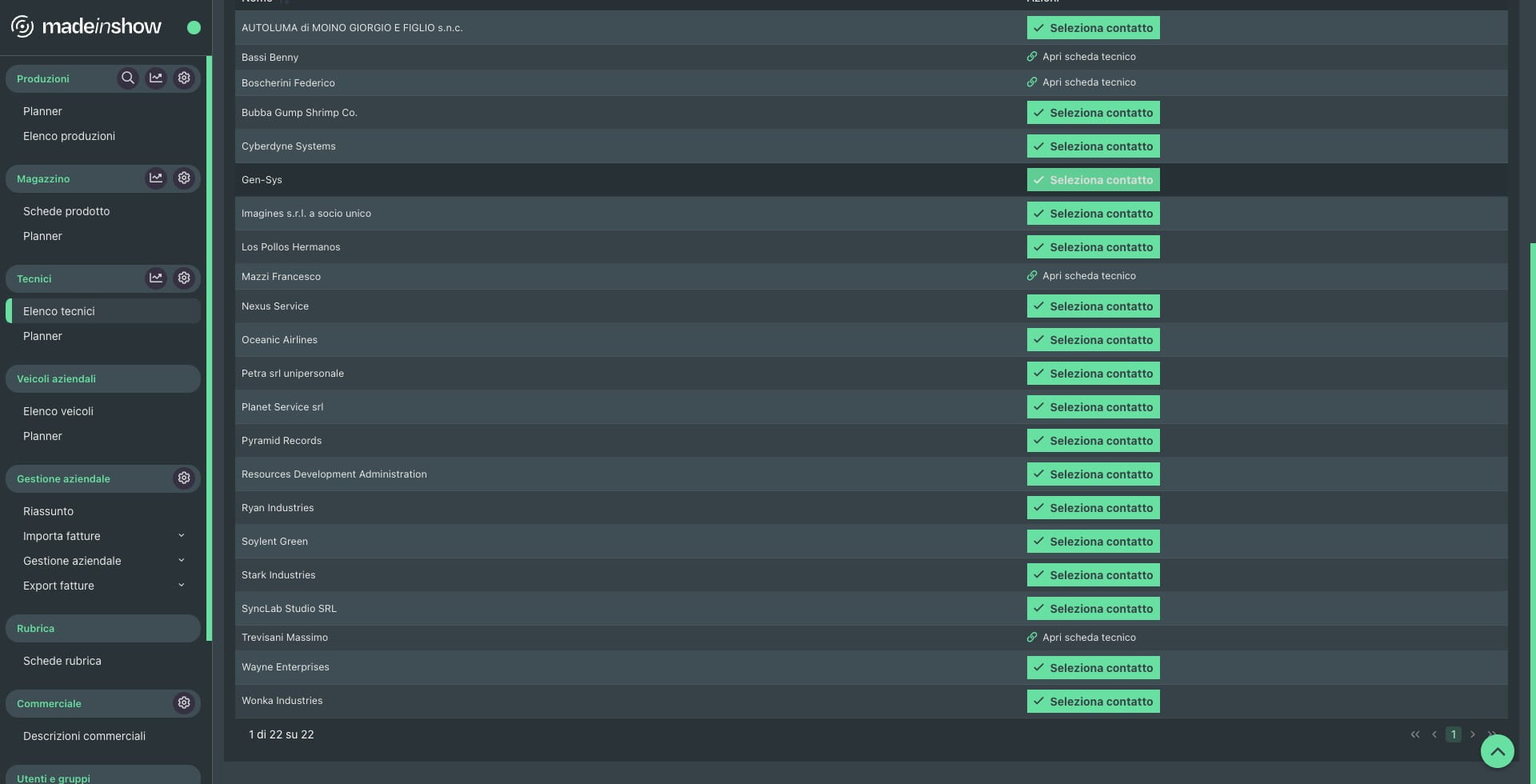
Task: Open technician sheet for Bassi Benny
Action: tap(1082, 57)
